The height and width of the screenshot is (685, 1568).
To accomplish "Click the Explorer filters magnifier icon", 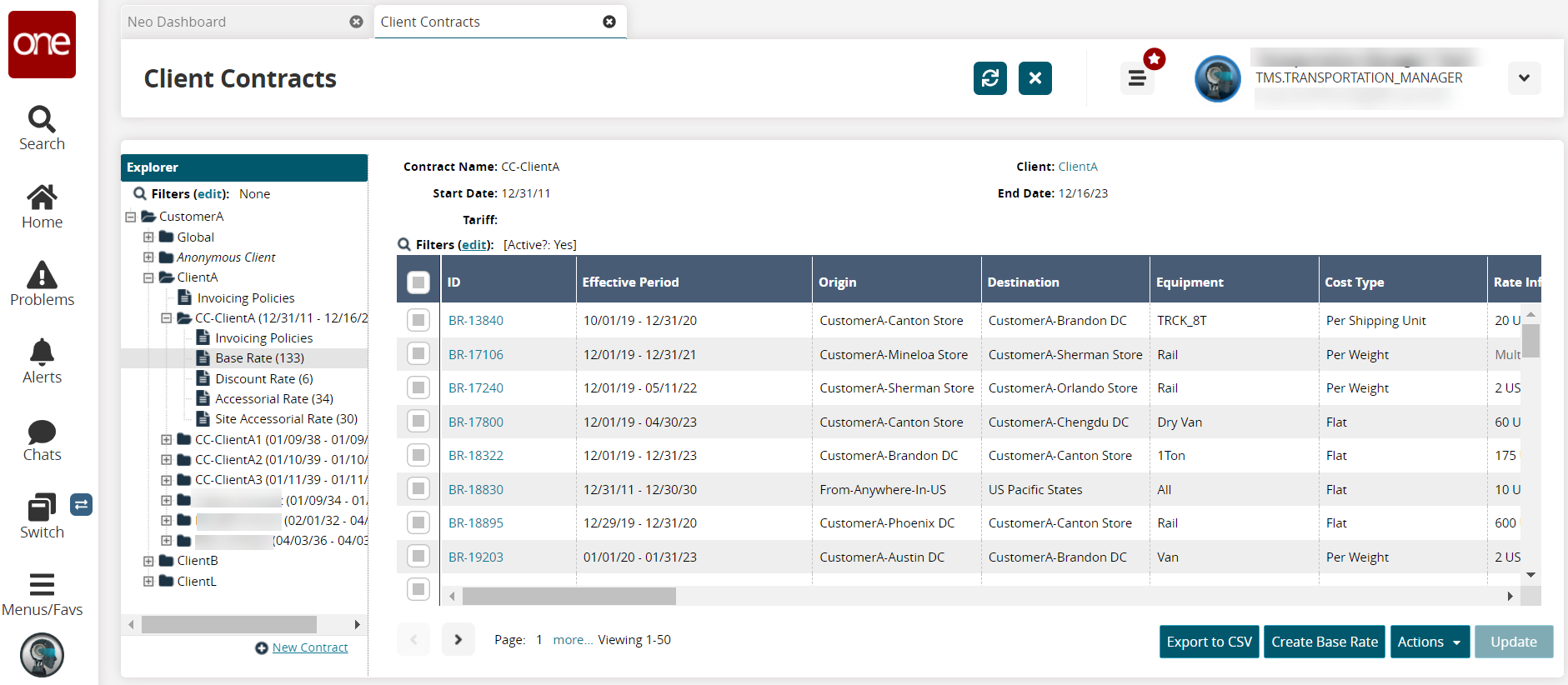I will (140, 193).
